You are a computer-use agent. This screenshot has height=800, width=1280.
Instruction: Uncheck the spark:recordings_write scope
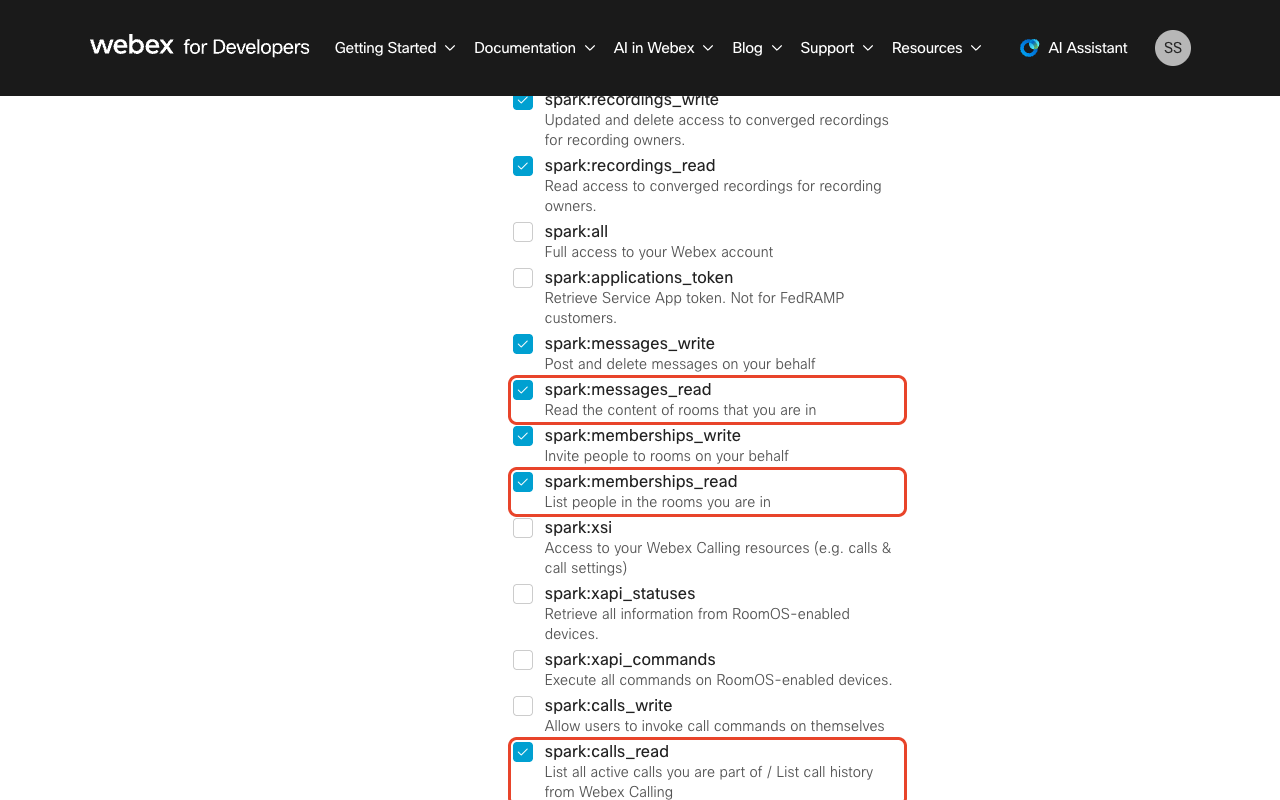pyautogui.click(x=523, y=101)
